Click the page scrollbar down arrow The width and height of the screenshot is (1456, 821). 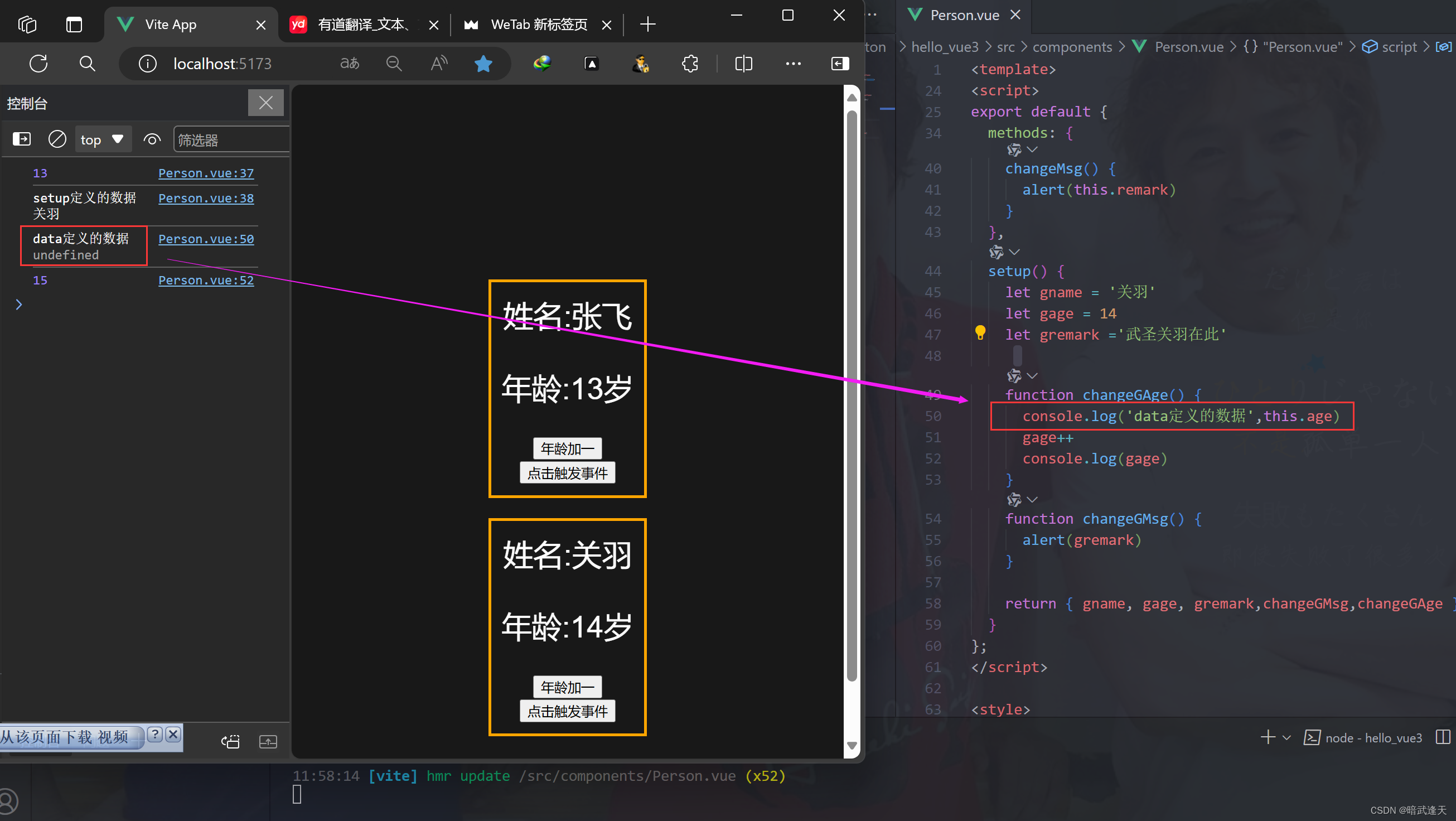pyautogui.click(x=852, y=745)
